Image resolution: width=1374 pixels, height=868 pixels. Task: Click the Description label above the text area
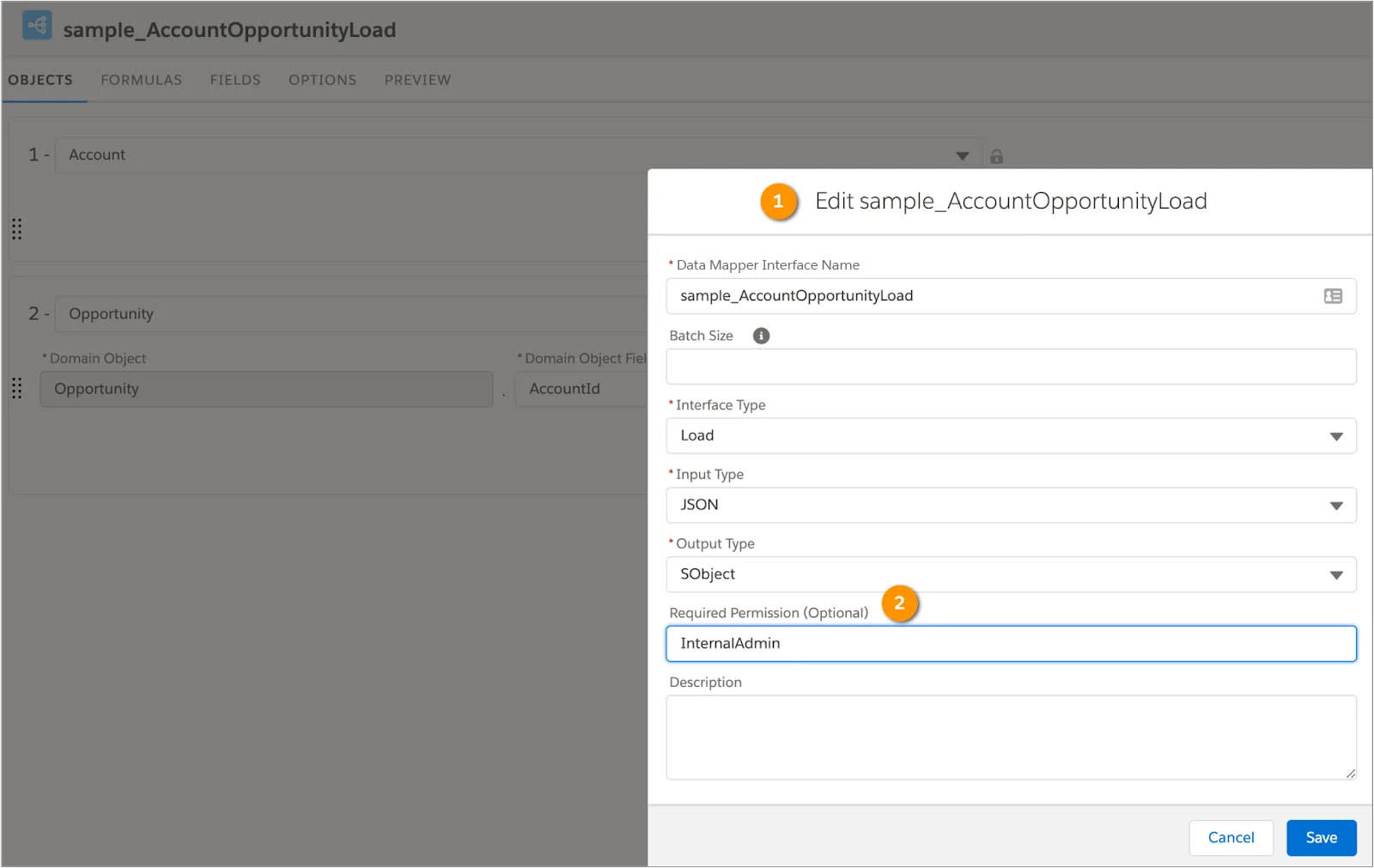705,683
